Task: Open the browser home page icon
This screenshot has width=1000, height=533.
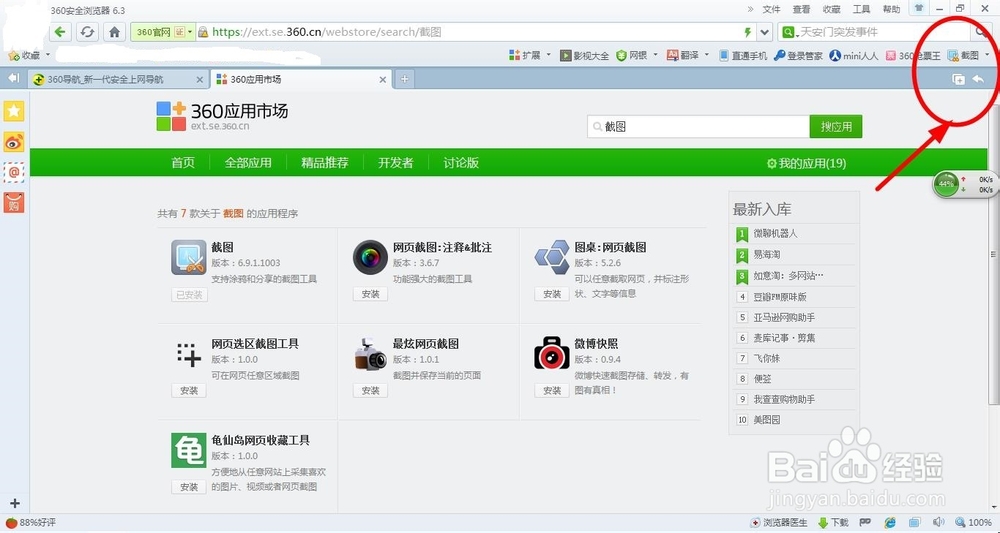Action: point(114,32)
